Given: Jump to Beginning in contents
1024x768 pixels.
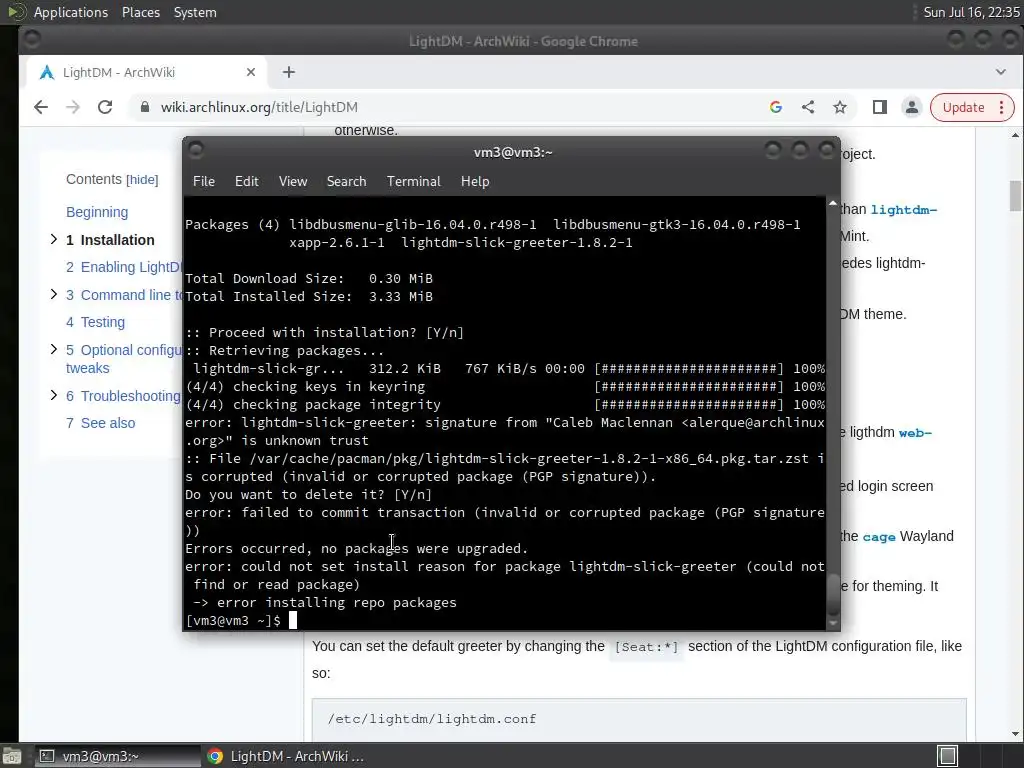Looking at the screenshot, I should coord(97,212).
